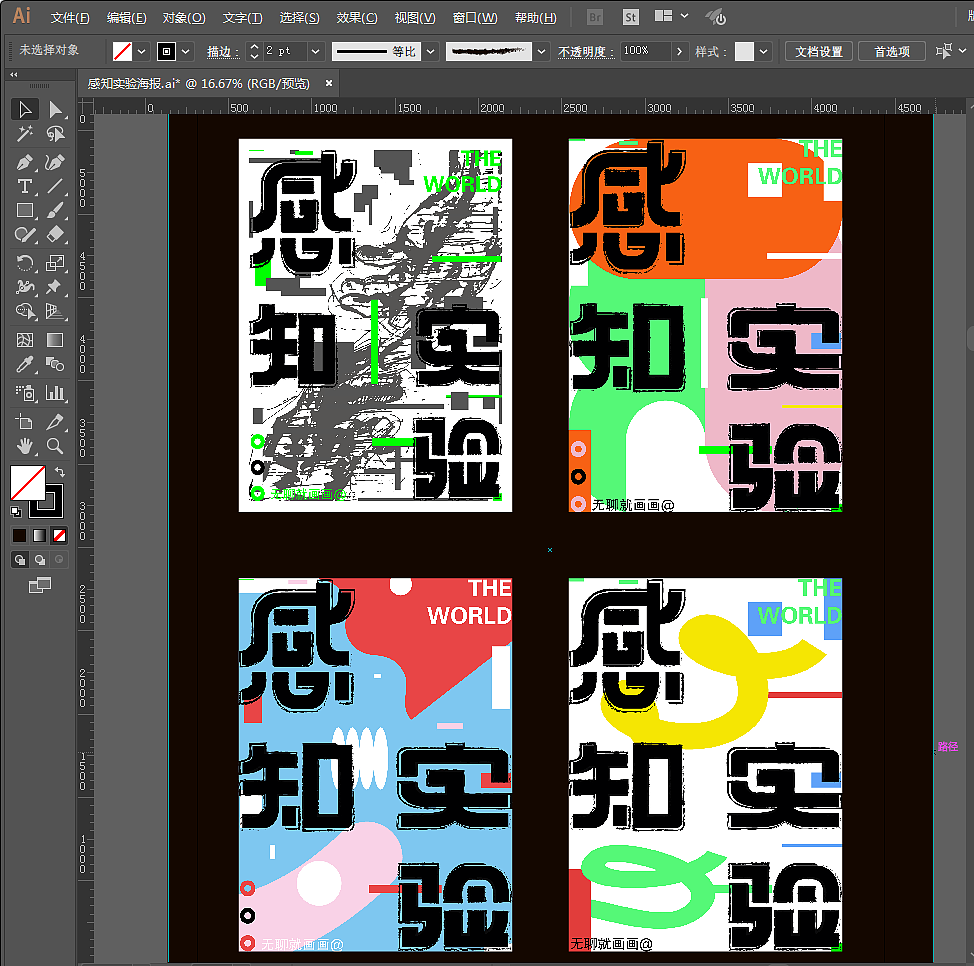Open Adobe Bridge via Br icon
Viewport: 974px width, 966px height.
coord(594,17)
